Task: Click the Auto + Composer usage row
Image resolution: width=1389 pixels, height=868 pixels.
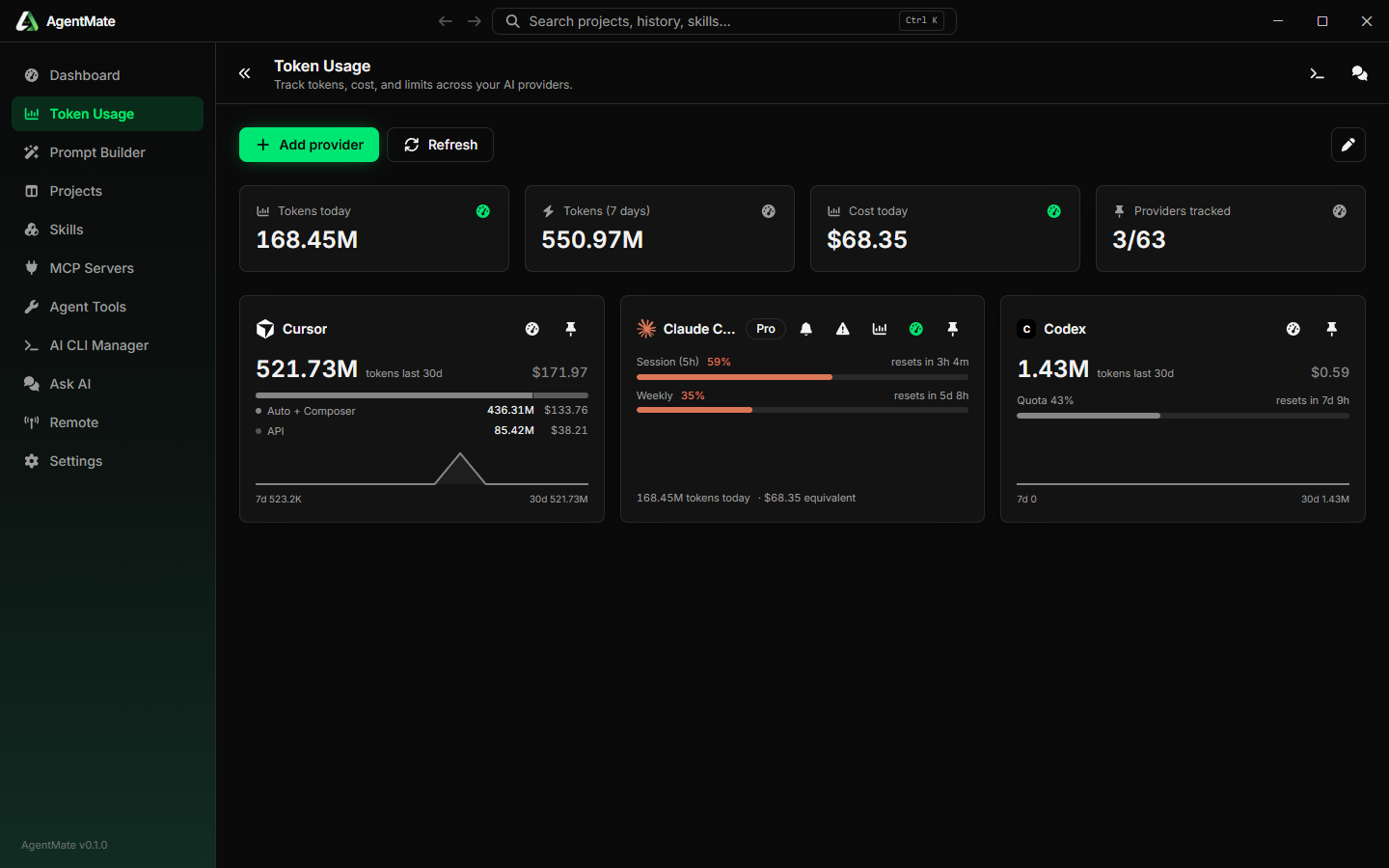Action: 422,411
